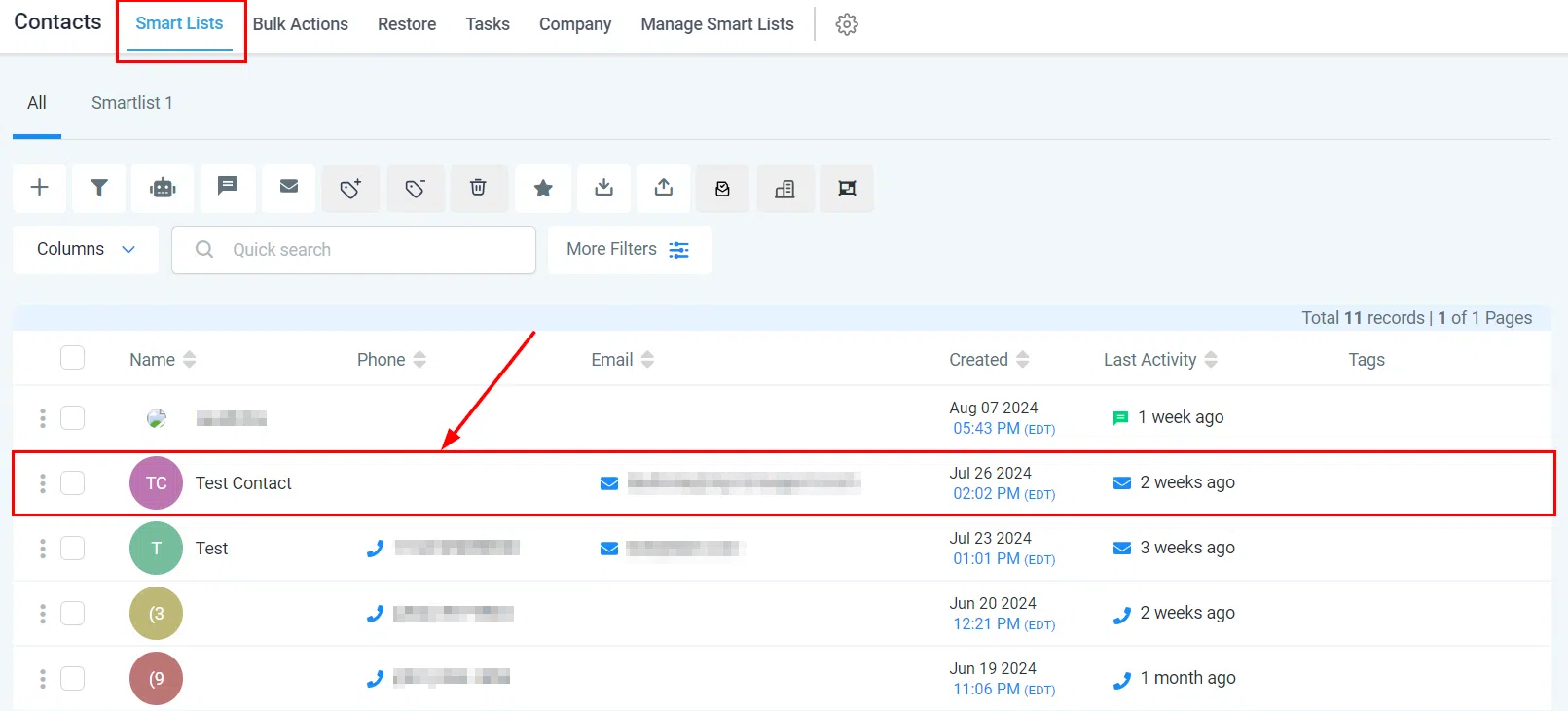Click the merge contacts toolbar icon

tap(847, 188)
